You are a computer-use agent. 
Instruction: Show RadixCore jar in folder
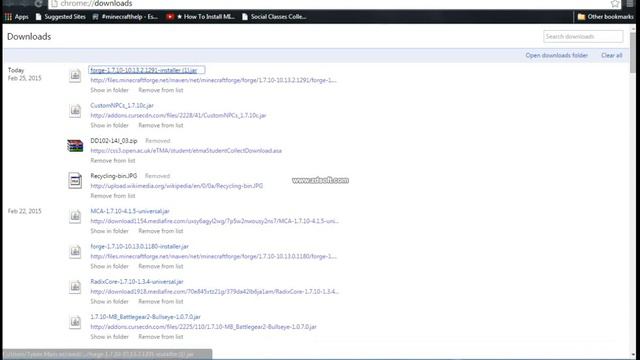click(109, 301)
